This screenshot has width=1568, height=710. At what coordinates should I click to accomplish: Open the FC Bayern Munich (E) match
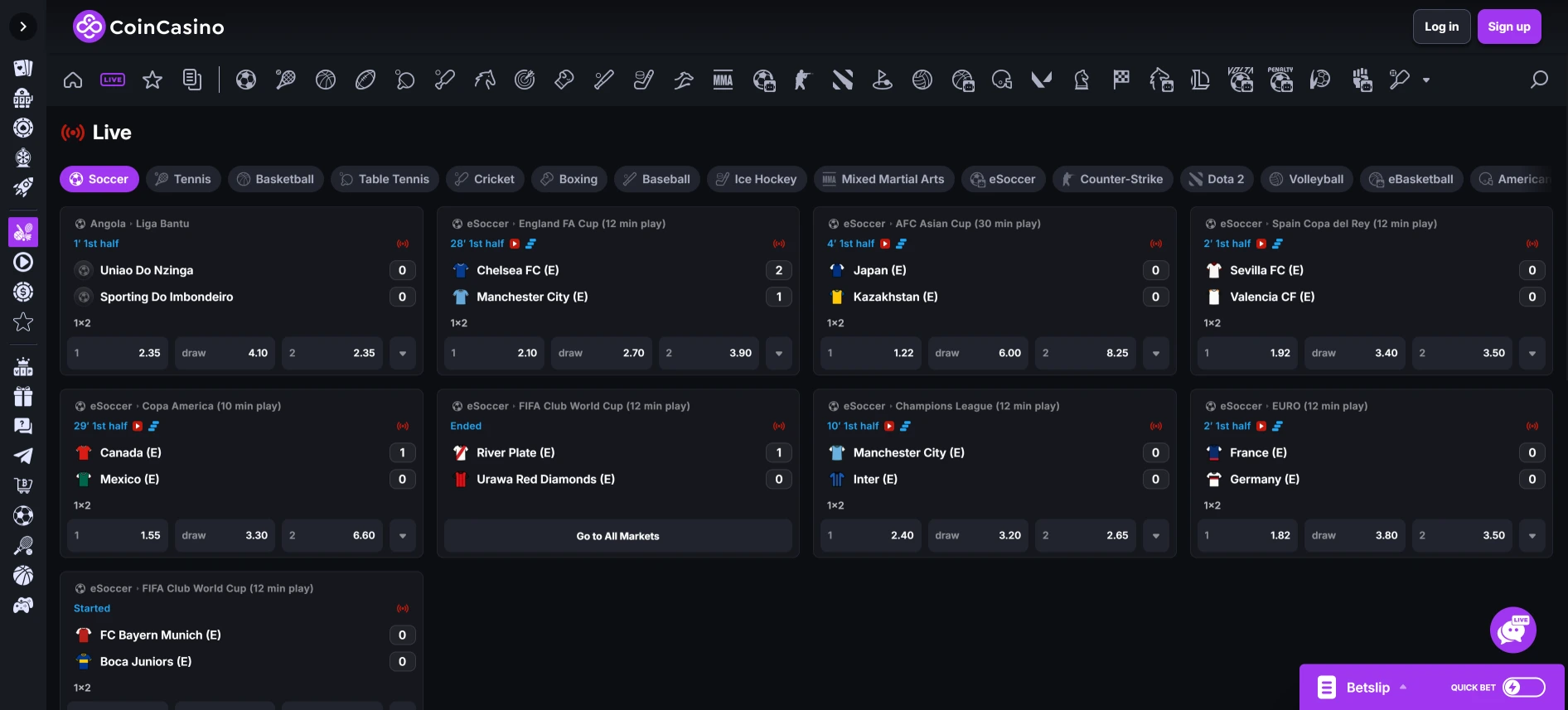click(x=161, y=635)
